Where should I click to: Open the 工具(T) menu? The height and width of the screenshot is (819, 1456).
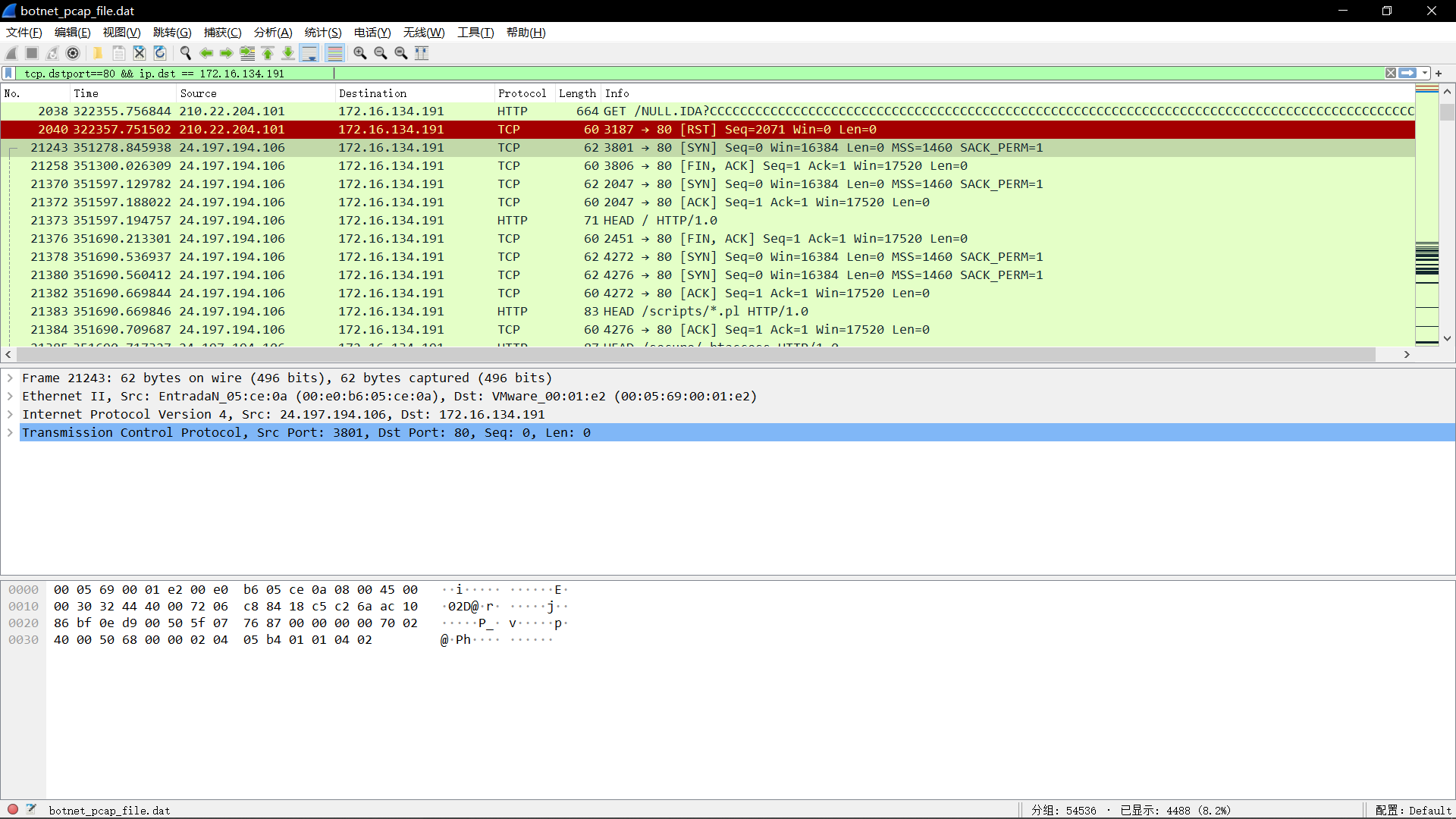tap(475, 33)
